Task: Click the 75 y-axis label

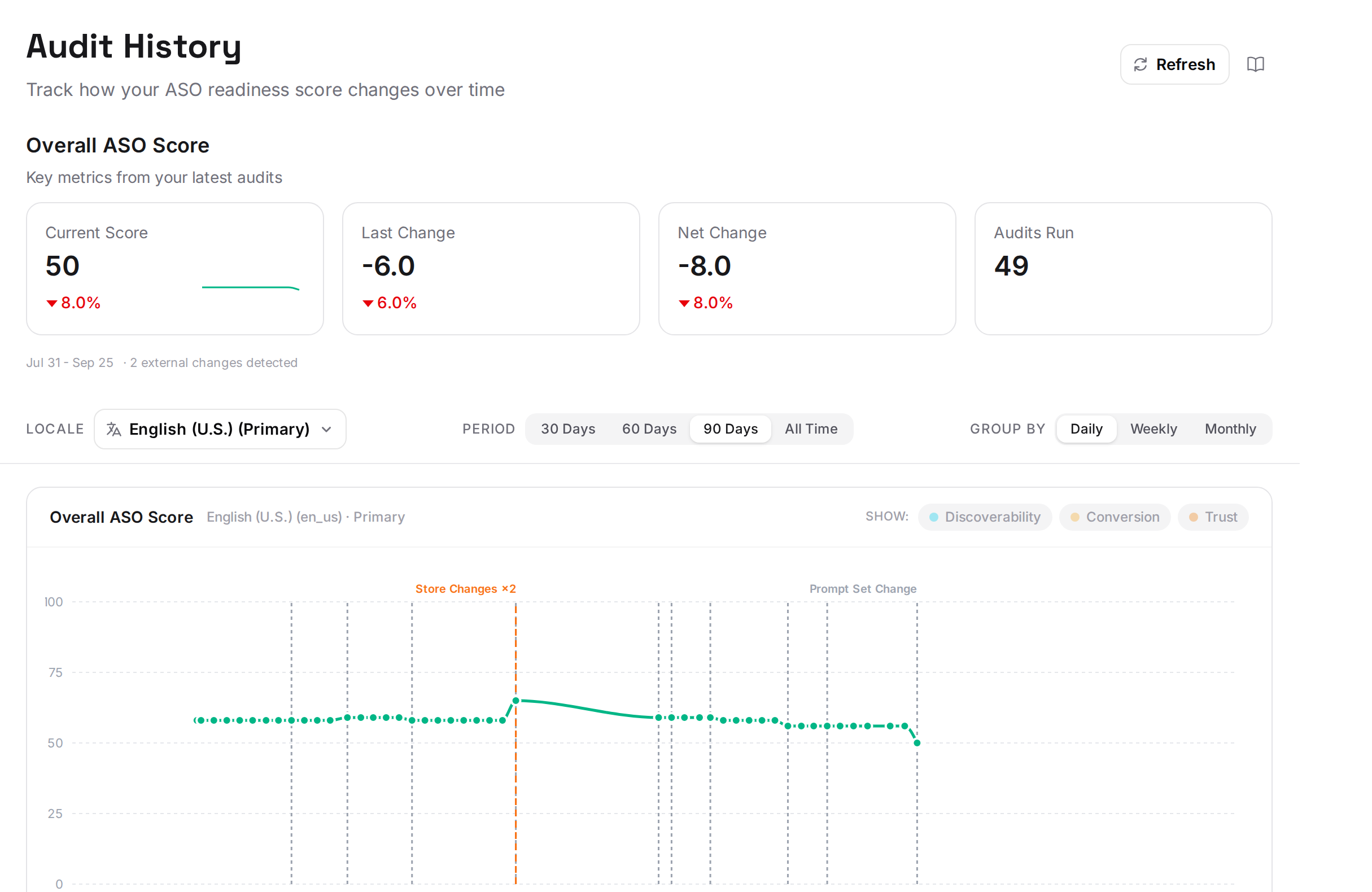Action: pos(55,673)
